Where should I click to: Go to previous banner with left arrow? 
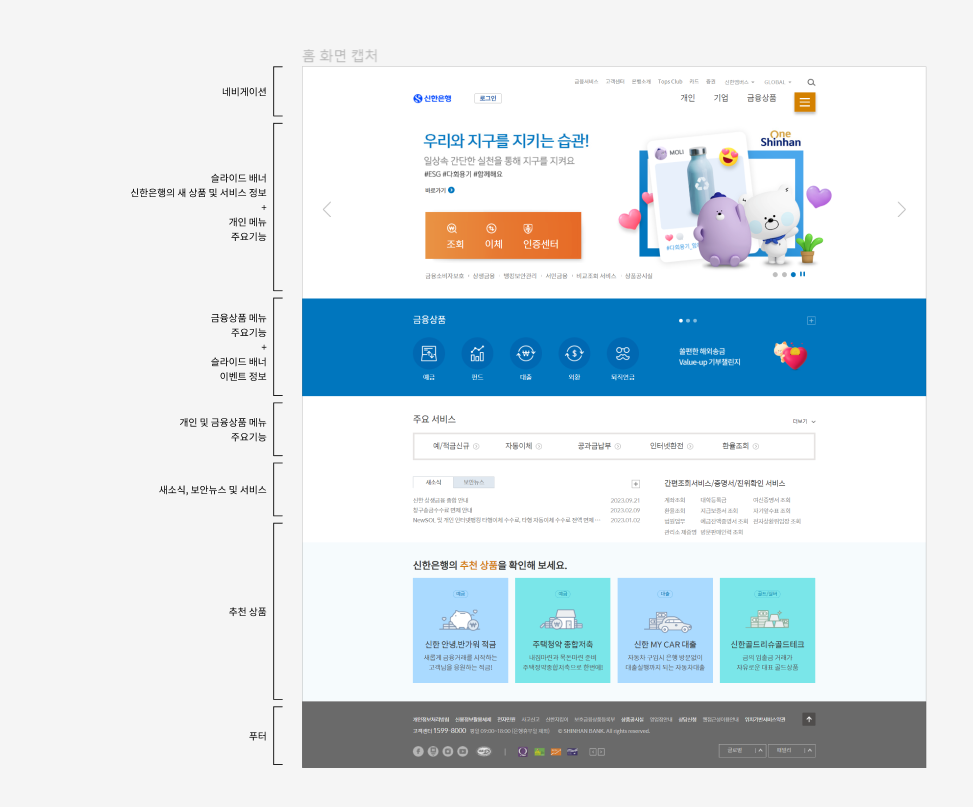pyautogui.click(x=327, y=210)
